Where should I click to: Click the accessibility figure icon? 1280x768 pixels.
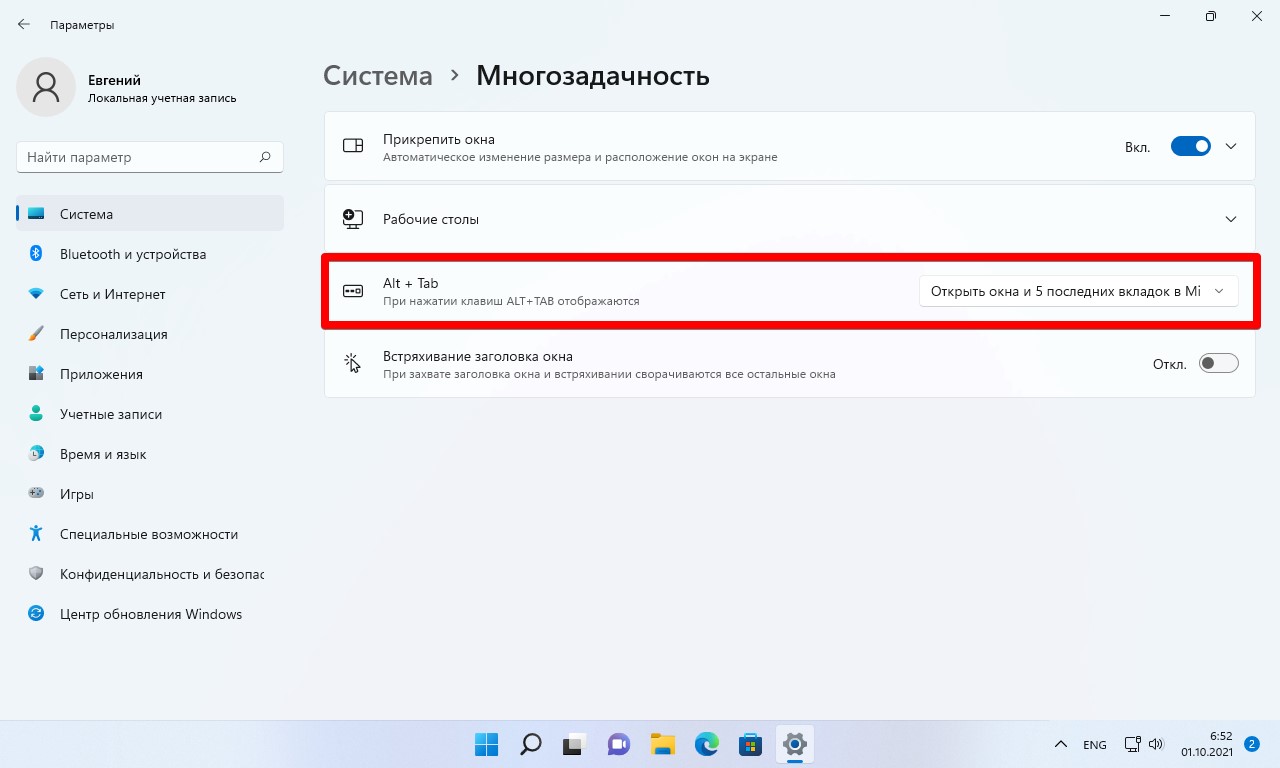[x=36, y=534]
